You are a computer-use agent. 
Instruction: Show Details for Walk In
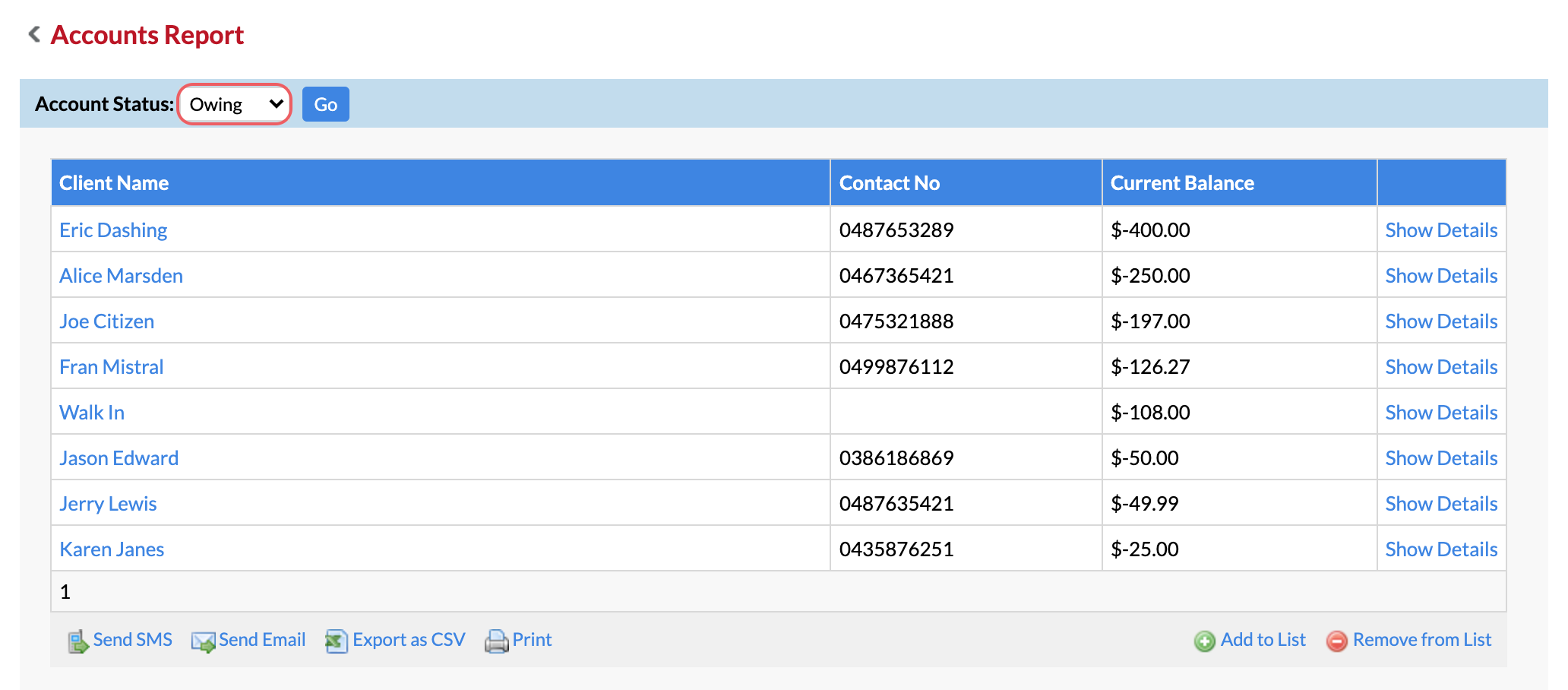point(1441,413)
